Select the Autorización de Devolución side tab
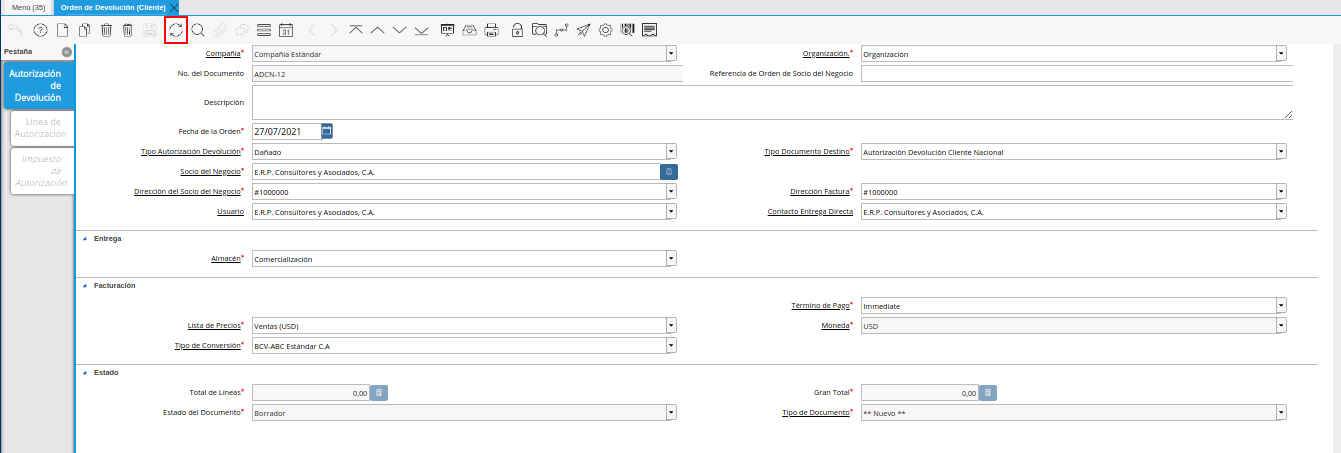This screenshot has height=453, width=1341. click(37, 86)
